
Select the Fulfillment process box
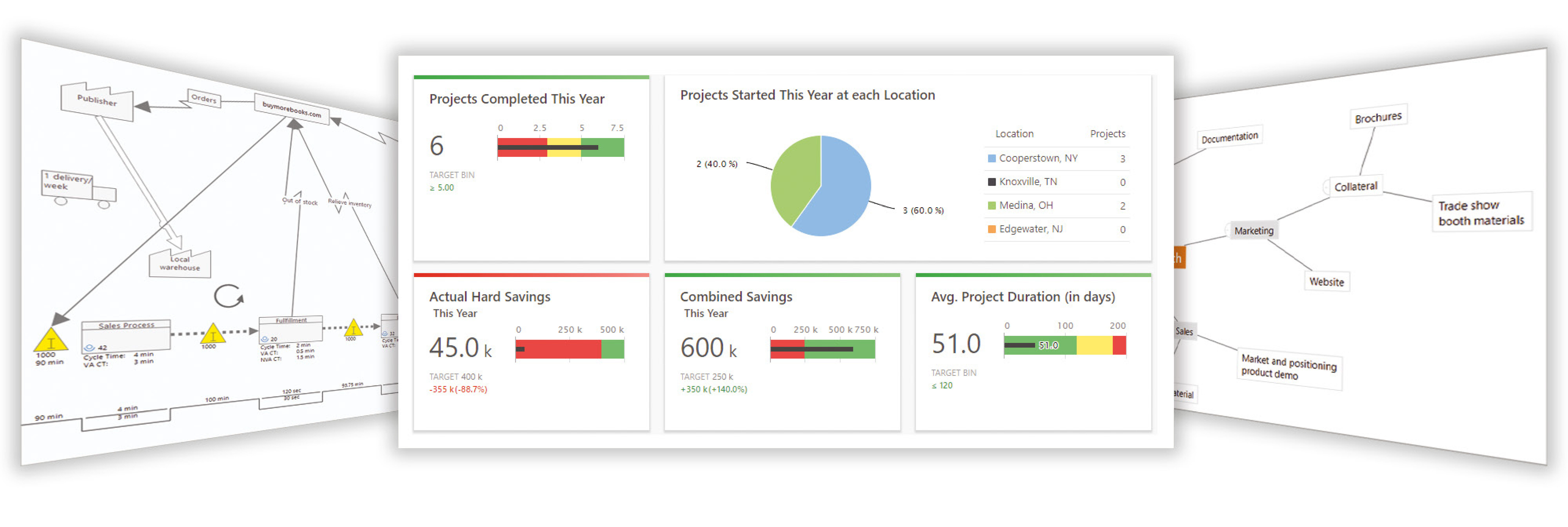(291, 330)
